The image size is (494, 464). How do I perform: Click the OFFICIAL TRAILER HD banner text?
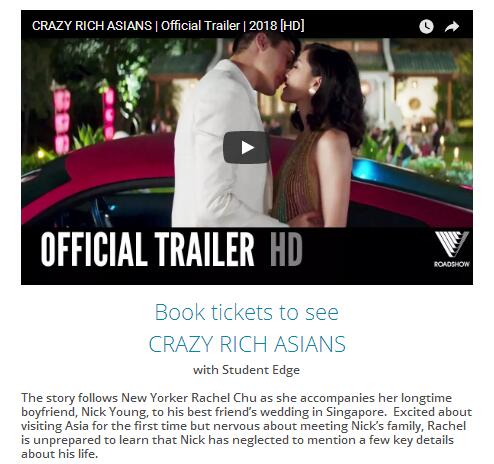[172, 249]
